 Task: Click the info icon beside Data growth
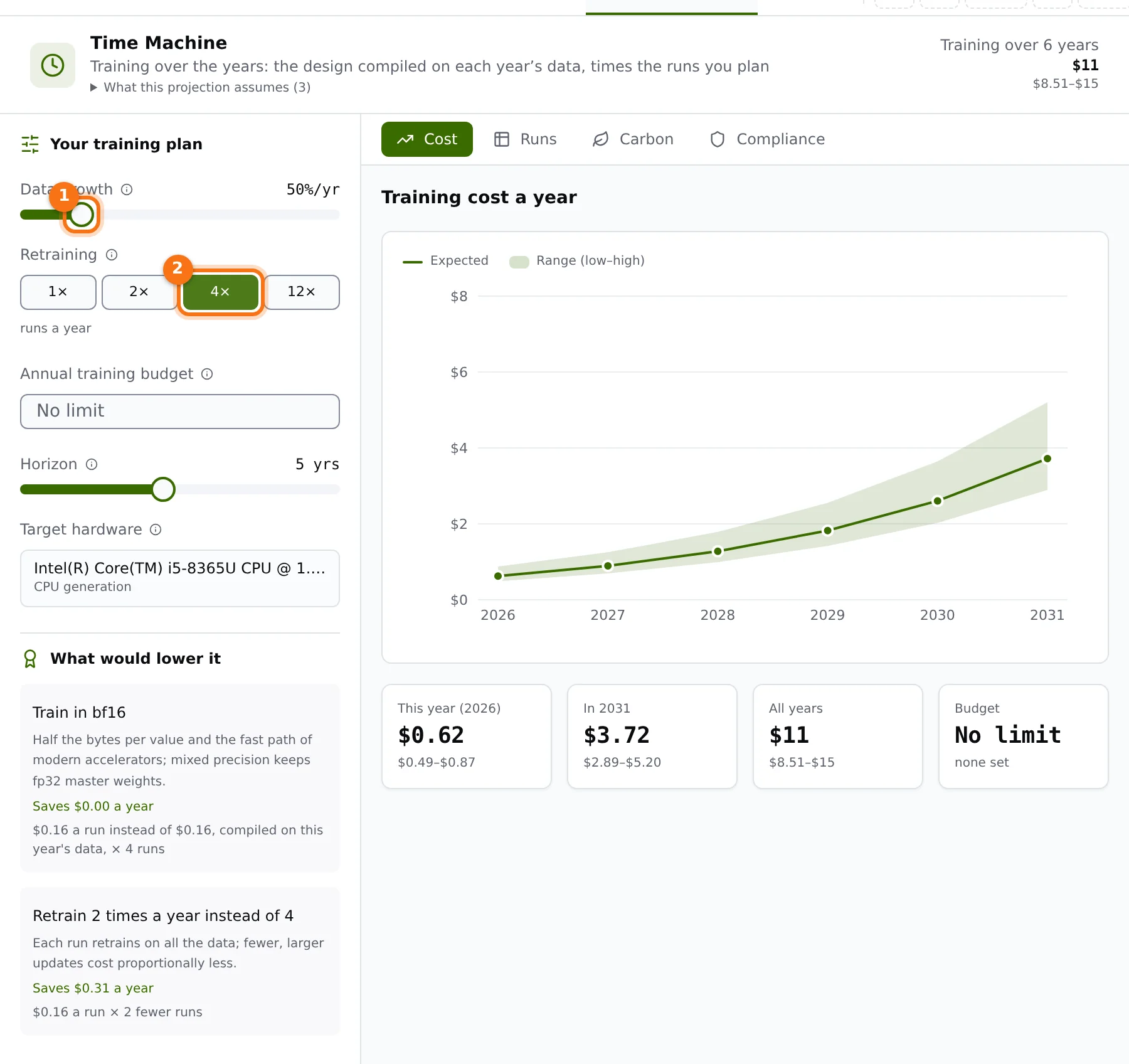click(127, 189)
